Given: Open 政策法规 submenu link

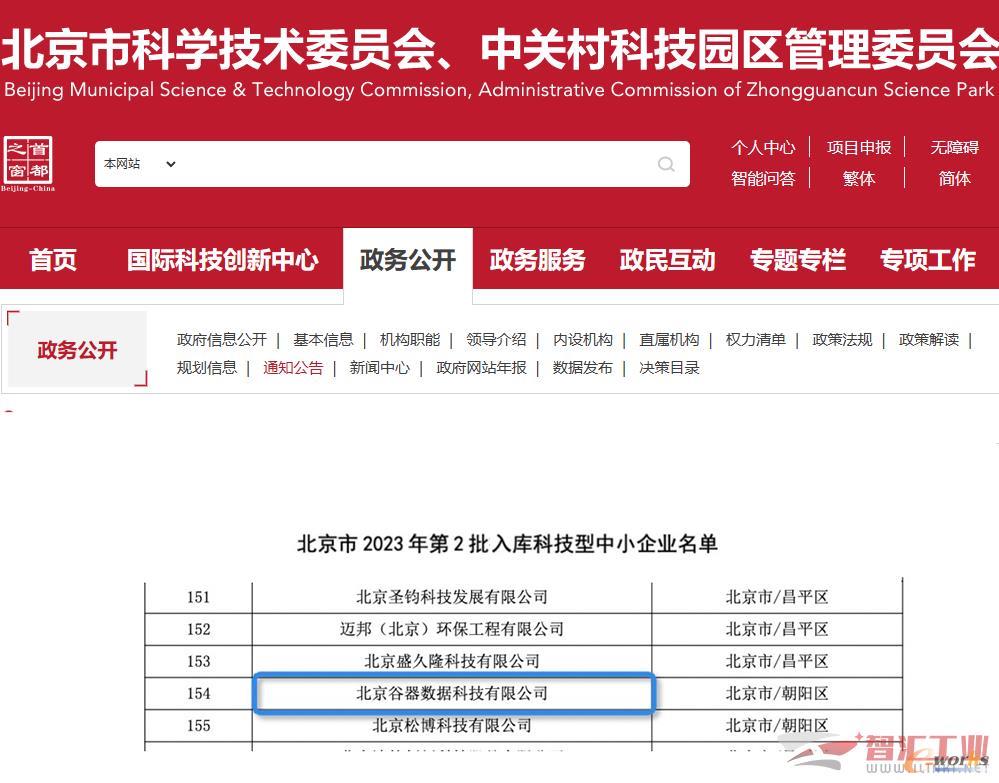Looking at the screenshot, I should (x=842, y=340).
